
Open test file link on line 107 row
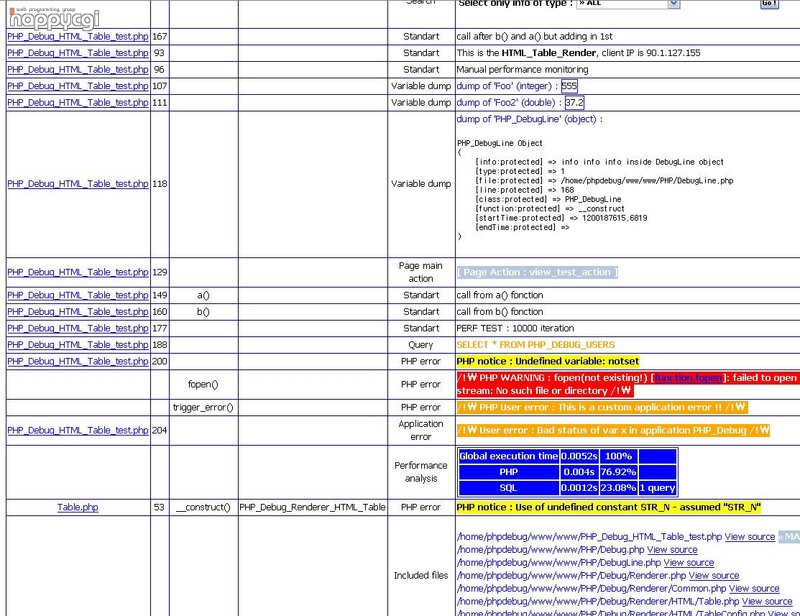pos(78,86)
